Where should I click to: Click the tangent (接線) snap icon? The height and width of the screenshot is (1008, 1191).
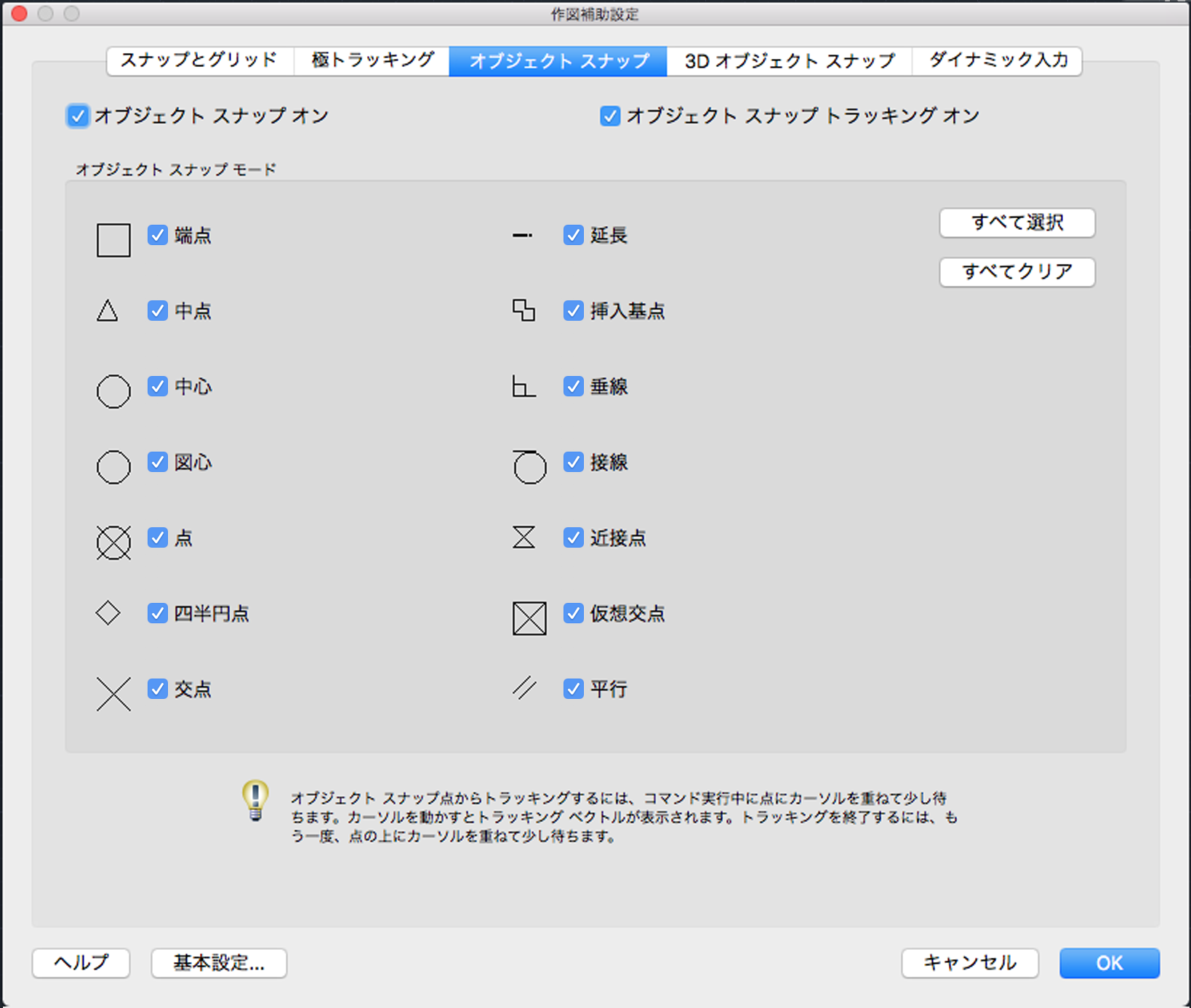[529, 466]
